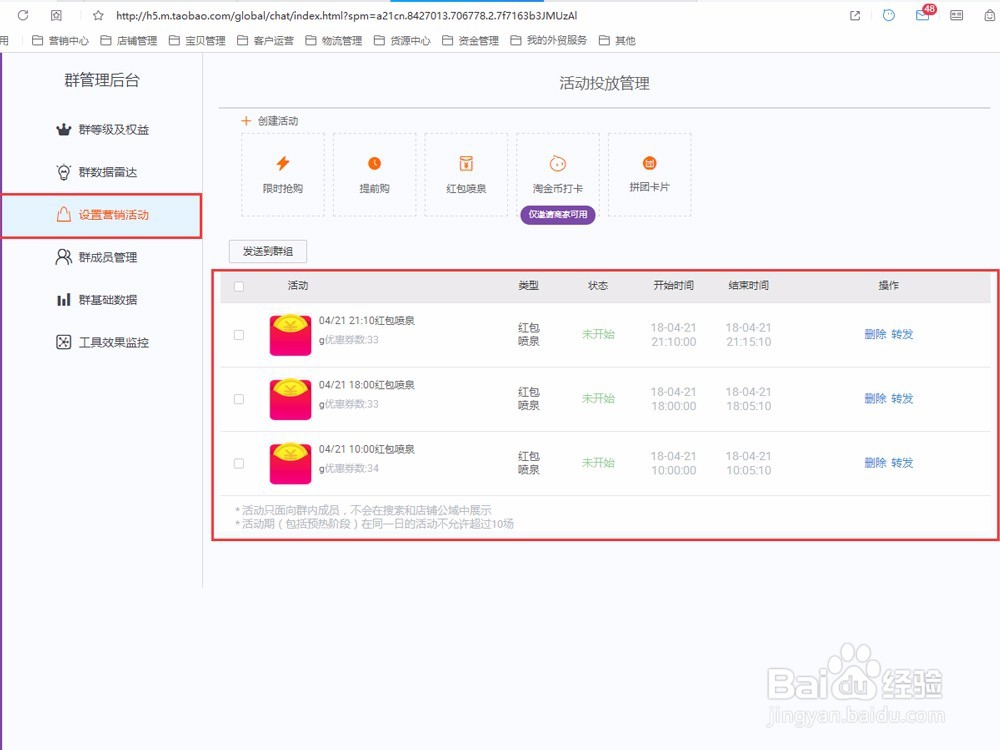Check the select-all checkbox in table header

(x=238, y=286)
